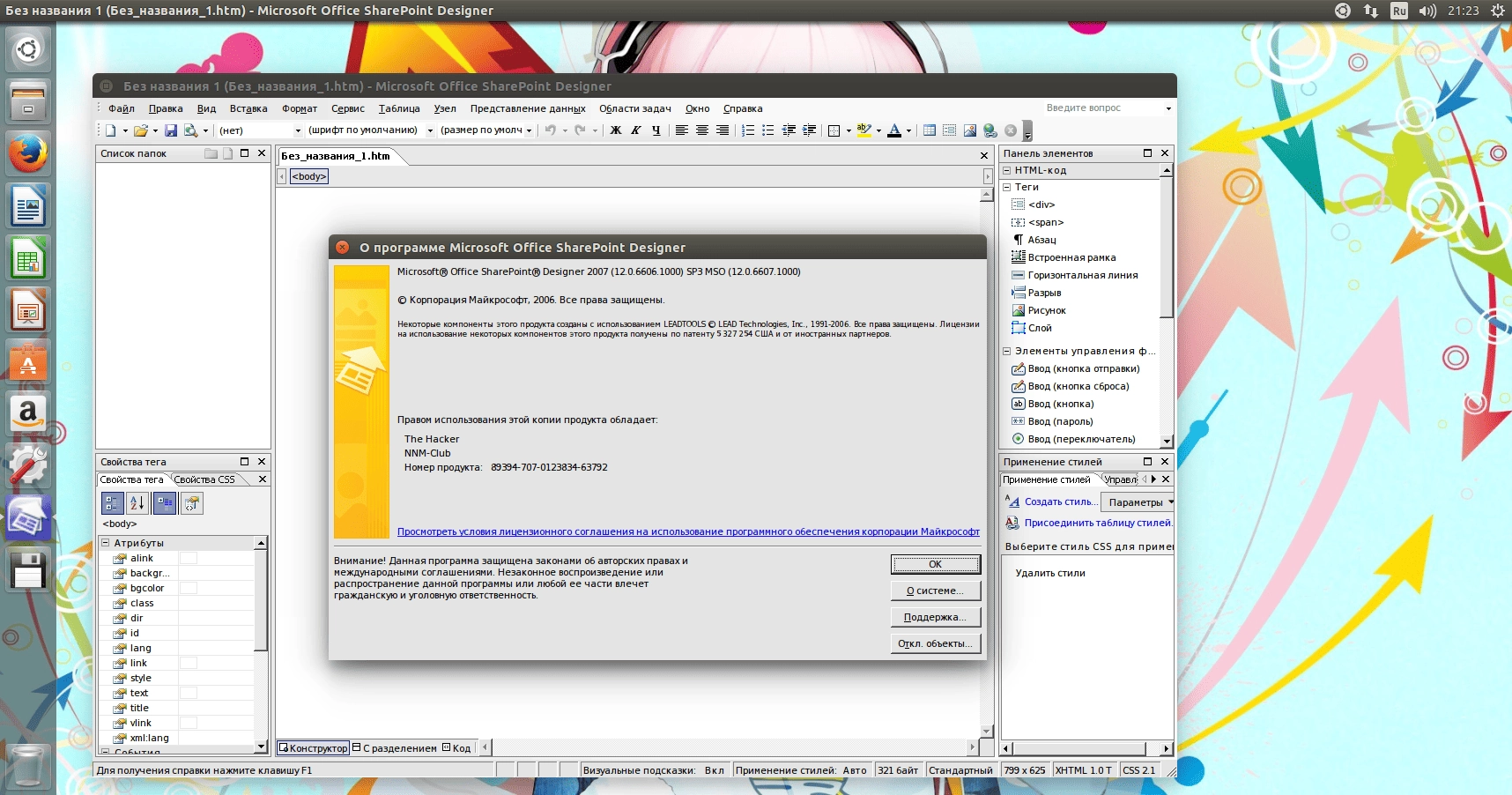This screenshot has width=1512, height=795.
Task: Switch to Код view
Action: [456, 748]
